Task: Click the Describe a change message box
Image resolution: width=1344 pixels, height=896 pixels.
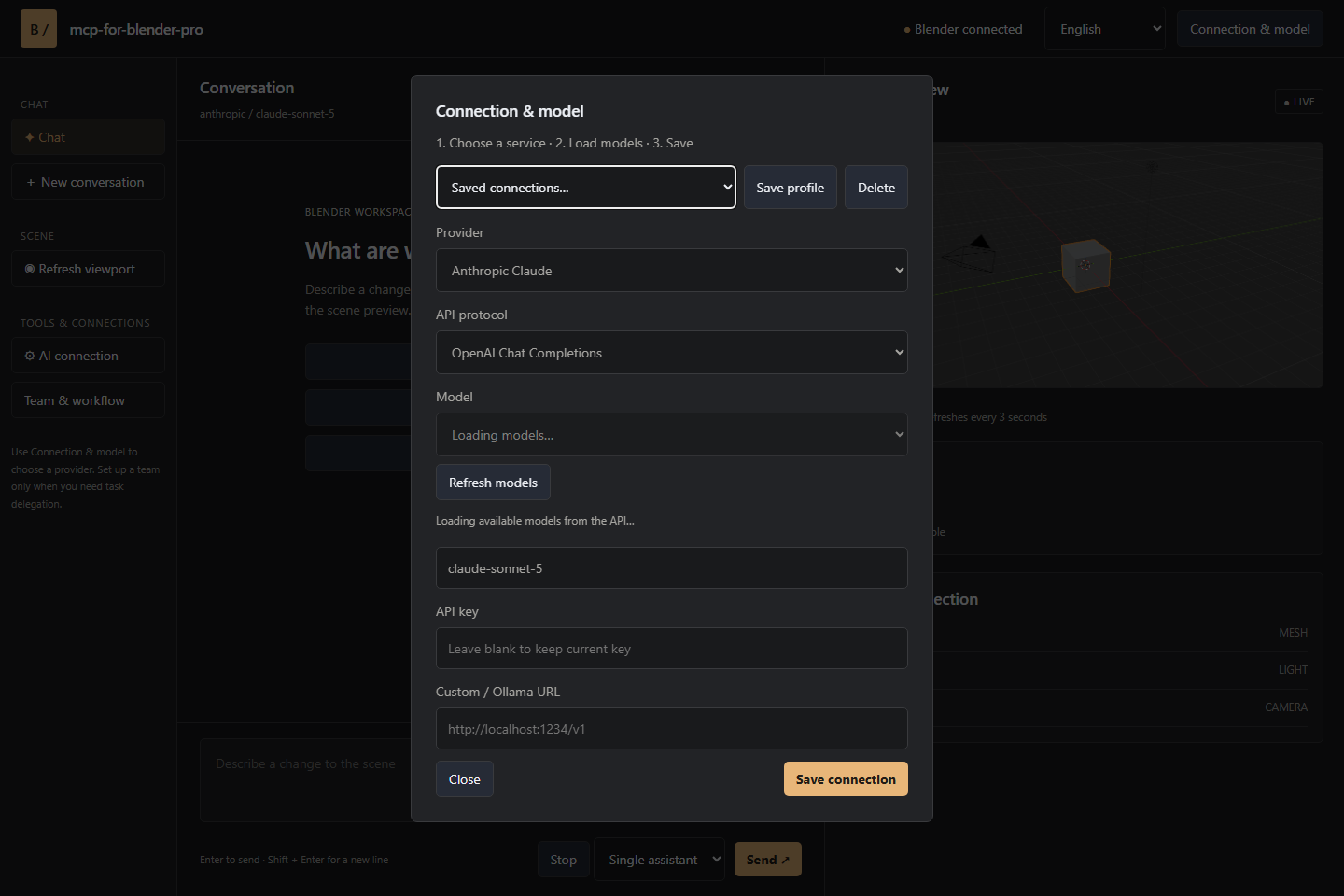Action: [x=305, y=780]
